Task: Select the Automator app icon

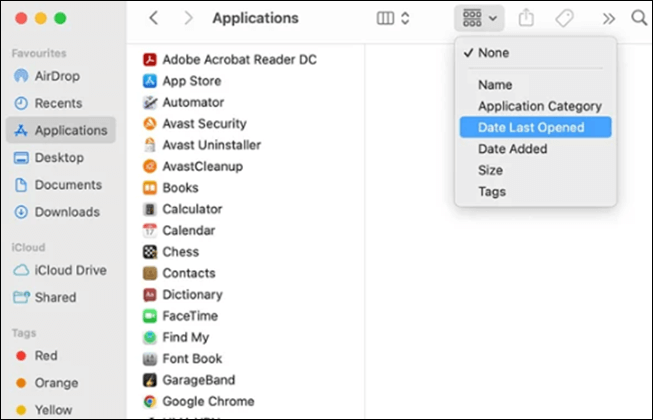Action: [x=150, y=102]
